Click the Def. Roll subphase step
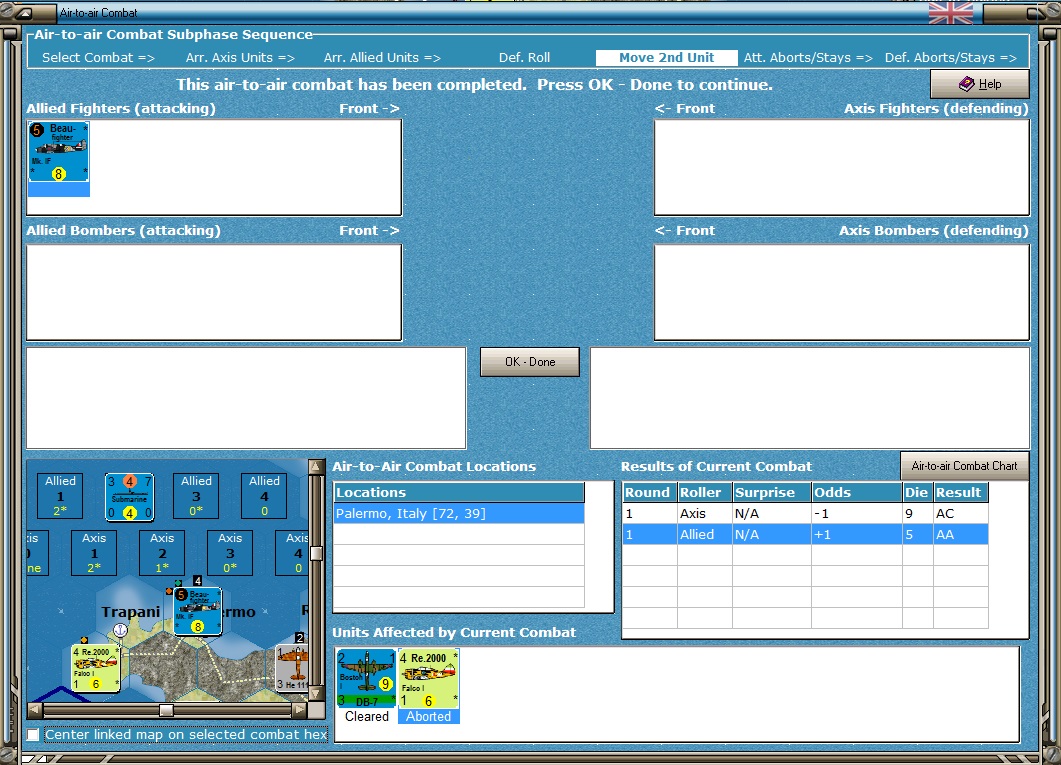Image resolution: width=1061 pixels, height=765 pixels. point(524,57)
